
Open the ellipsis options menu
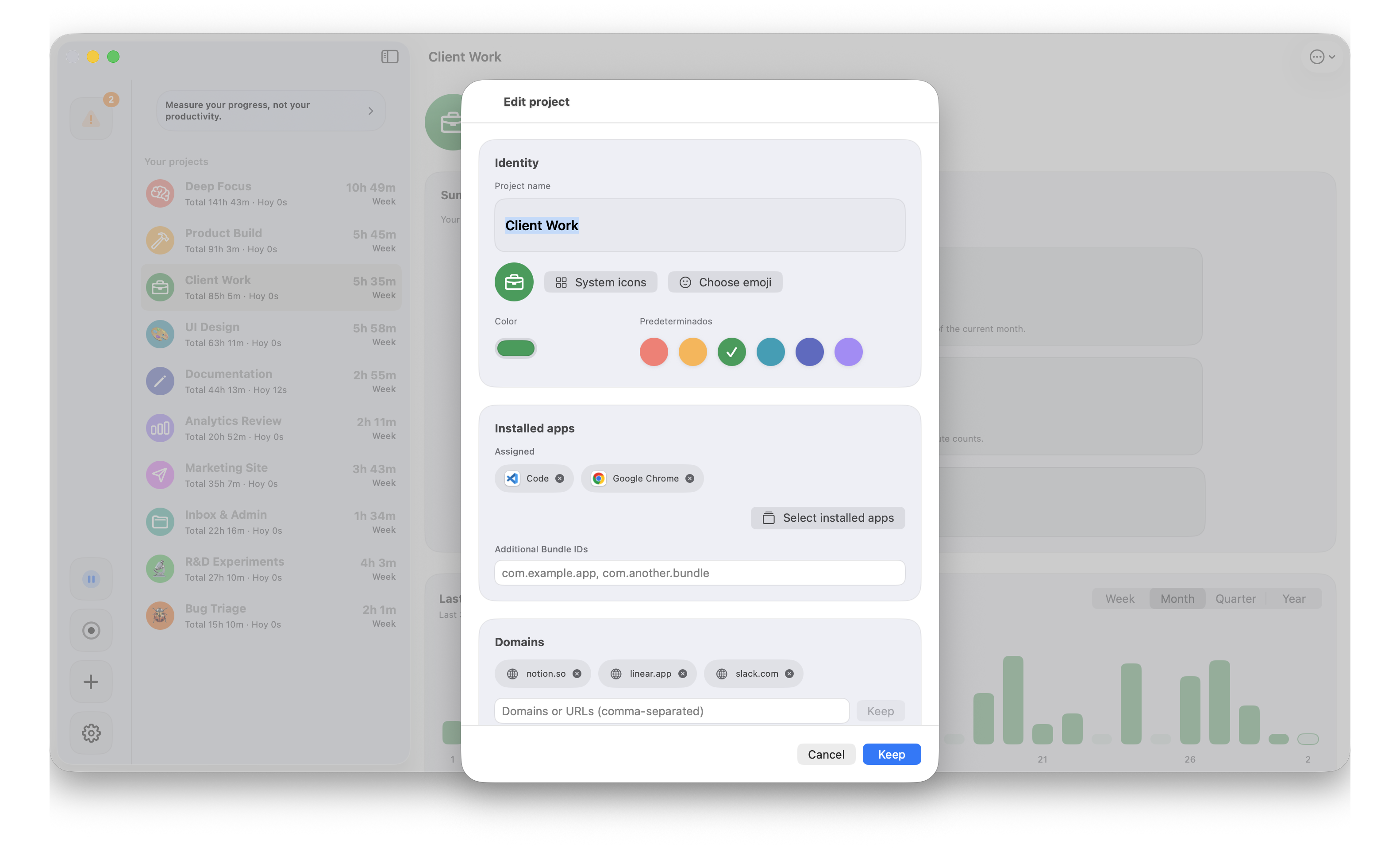pyautogui.click(x=1317, y=56)
